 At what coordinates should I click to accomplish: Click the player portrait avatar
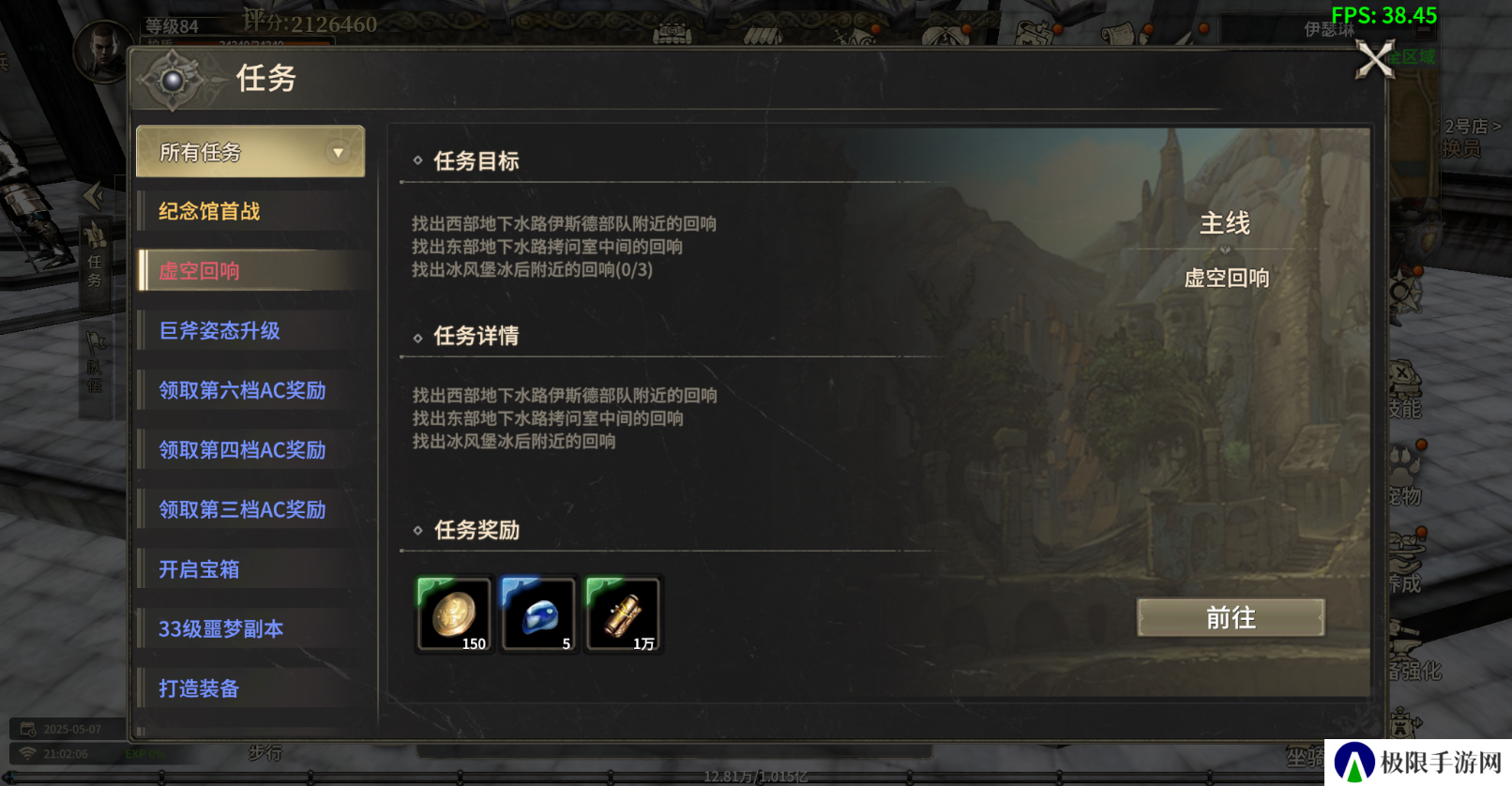click(103, 52)
